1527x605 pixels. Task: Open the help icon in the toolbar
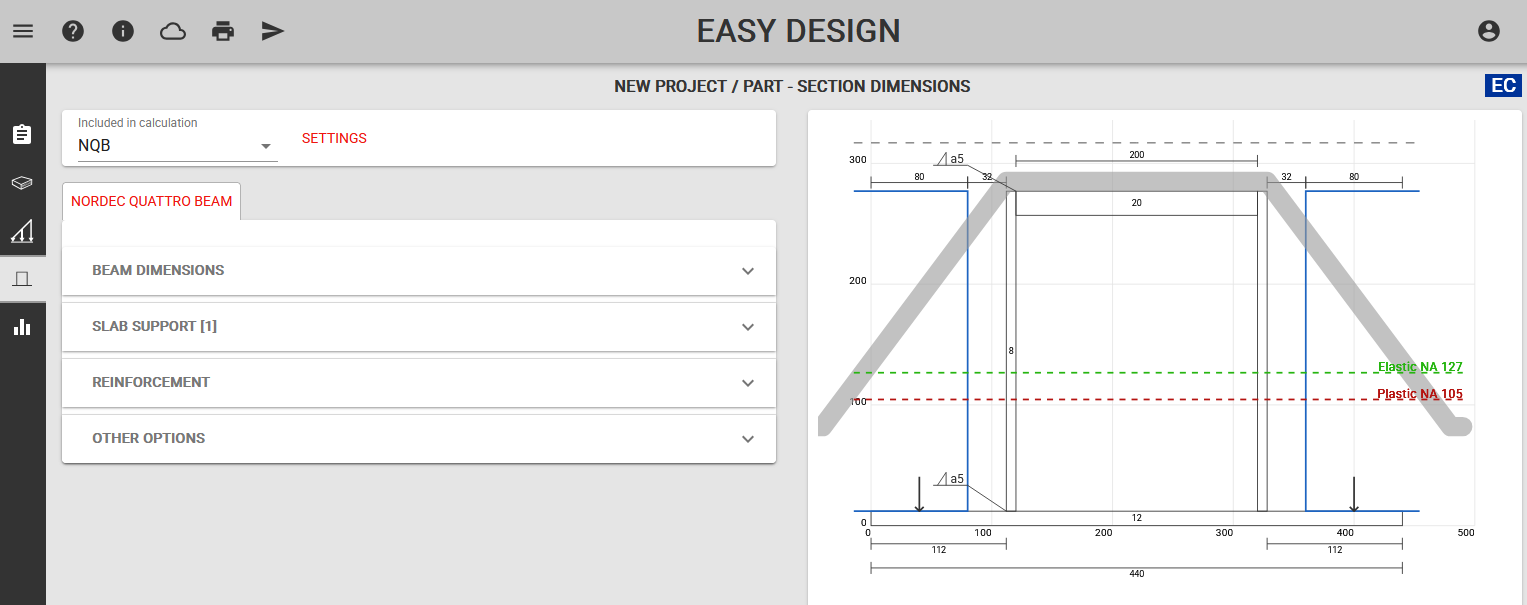click(73, 31)
